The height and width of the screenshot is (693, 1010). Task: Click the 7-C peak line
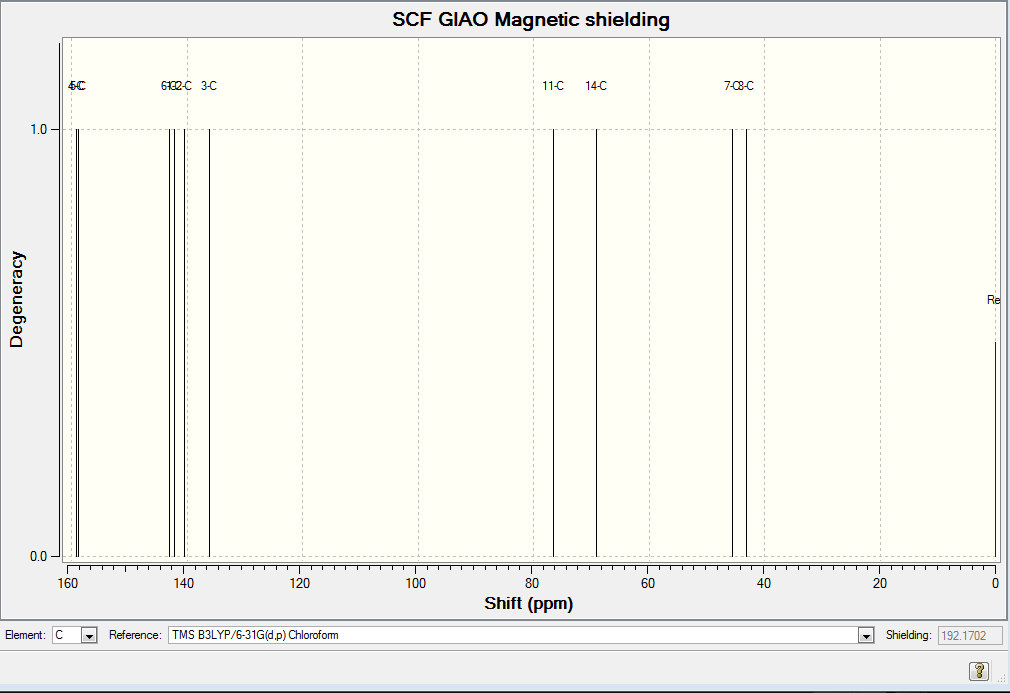tap(732, 343)
